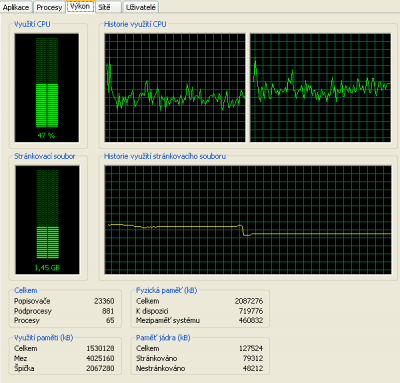The height and width of the screenshot is (383, 400).
Task: Click the Mezipaměť systému label
Action: click(168, 320)
